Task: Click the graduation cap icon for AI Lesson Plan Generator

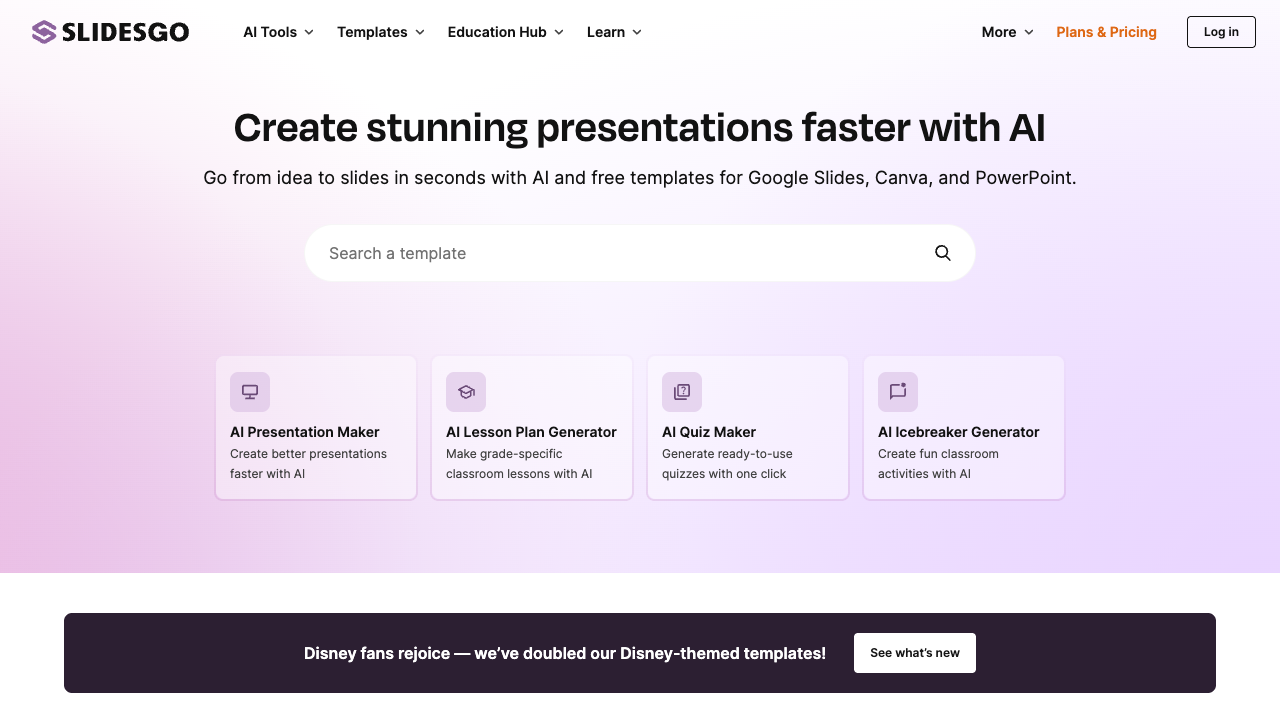Action: [465, 392]
